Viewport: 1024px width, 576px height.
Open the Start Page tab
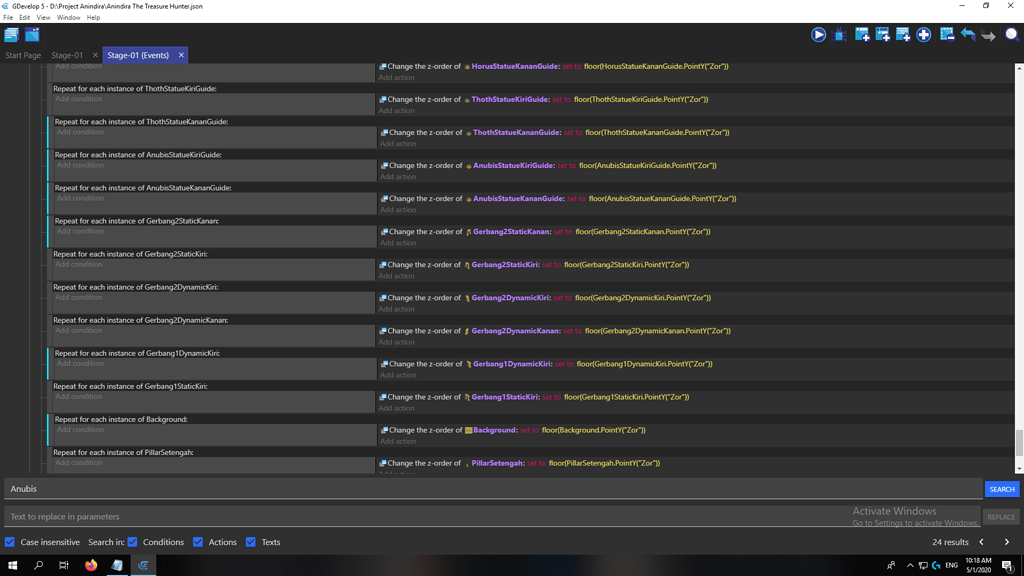point(22,55)
